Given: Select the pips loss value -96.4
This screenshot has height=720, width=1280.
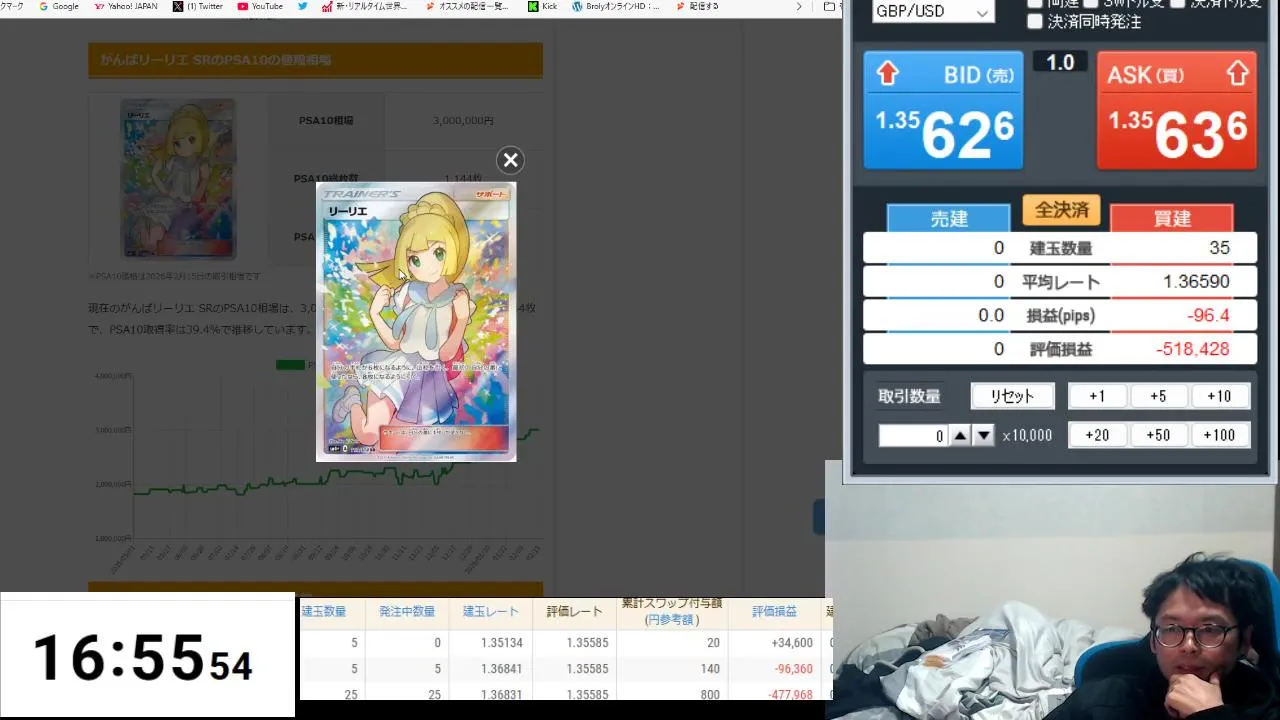Looking at the screenshot, I should click(1207, 315).
